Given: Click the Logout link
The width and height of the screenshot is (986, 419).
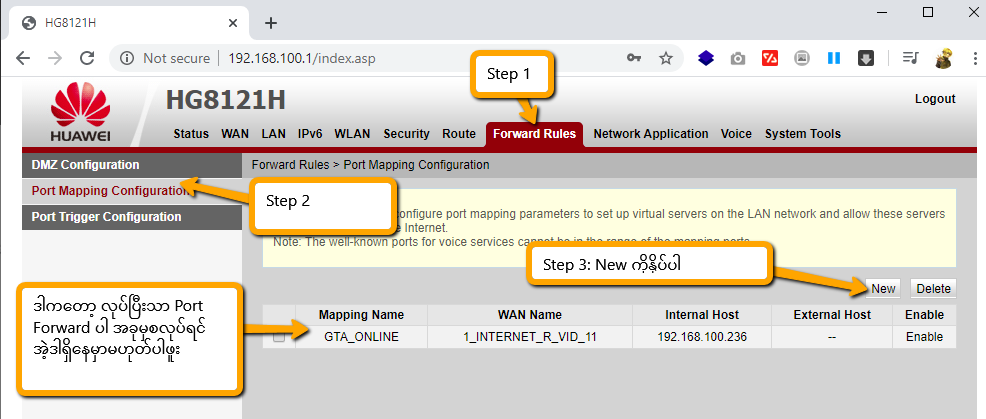Looking at the screenshot, I should [935, 99].
